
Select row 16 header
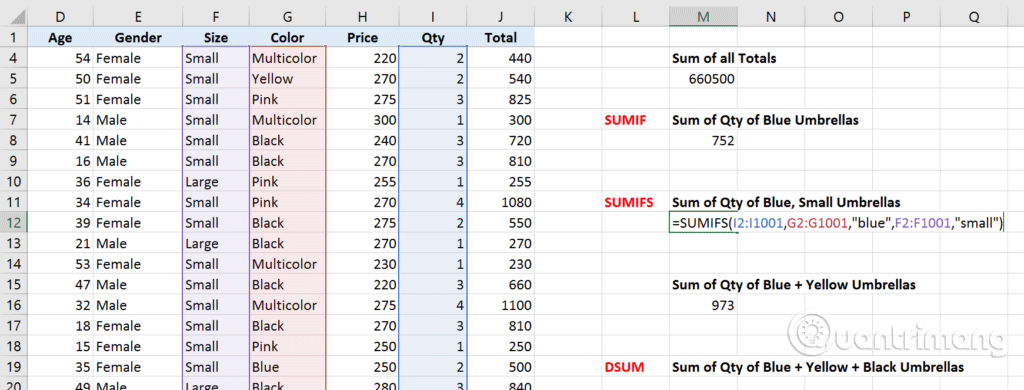click(x=14, y=305)
